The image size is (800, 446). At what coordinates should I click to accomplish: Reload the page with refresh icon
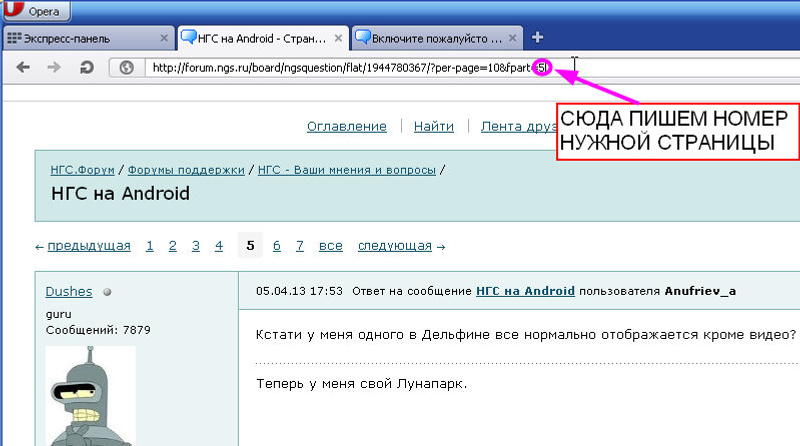(87, 67)
